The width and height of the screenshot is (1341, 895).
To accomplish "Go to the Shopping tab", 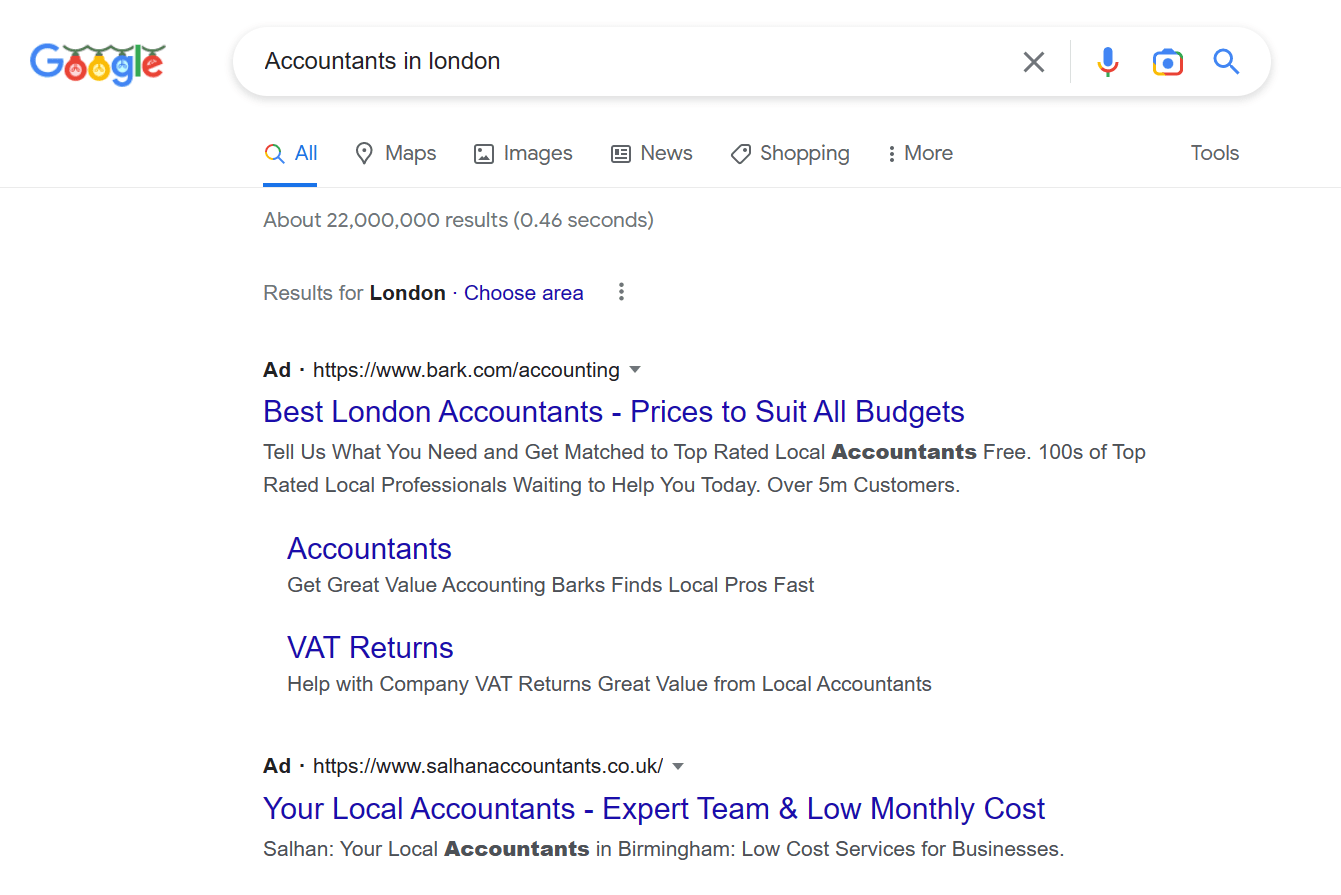I will tap(790, 153).
